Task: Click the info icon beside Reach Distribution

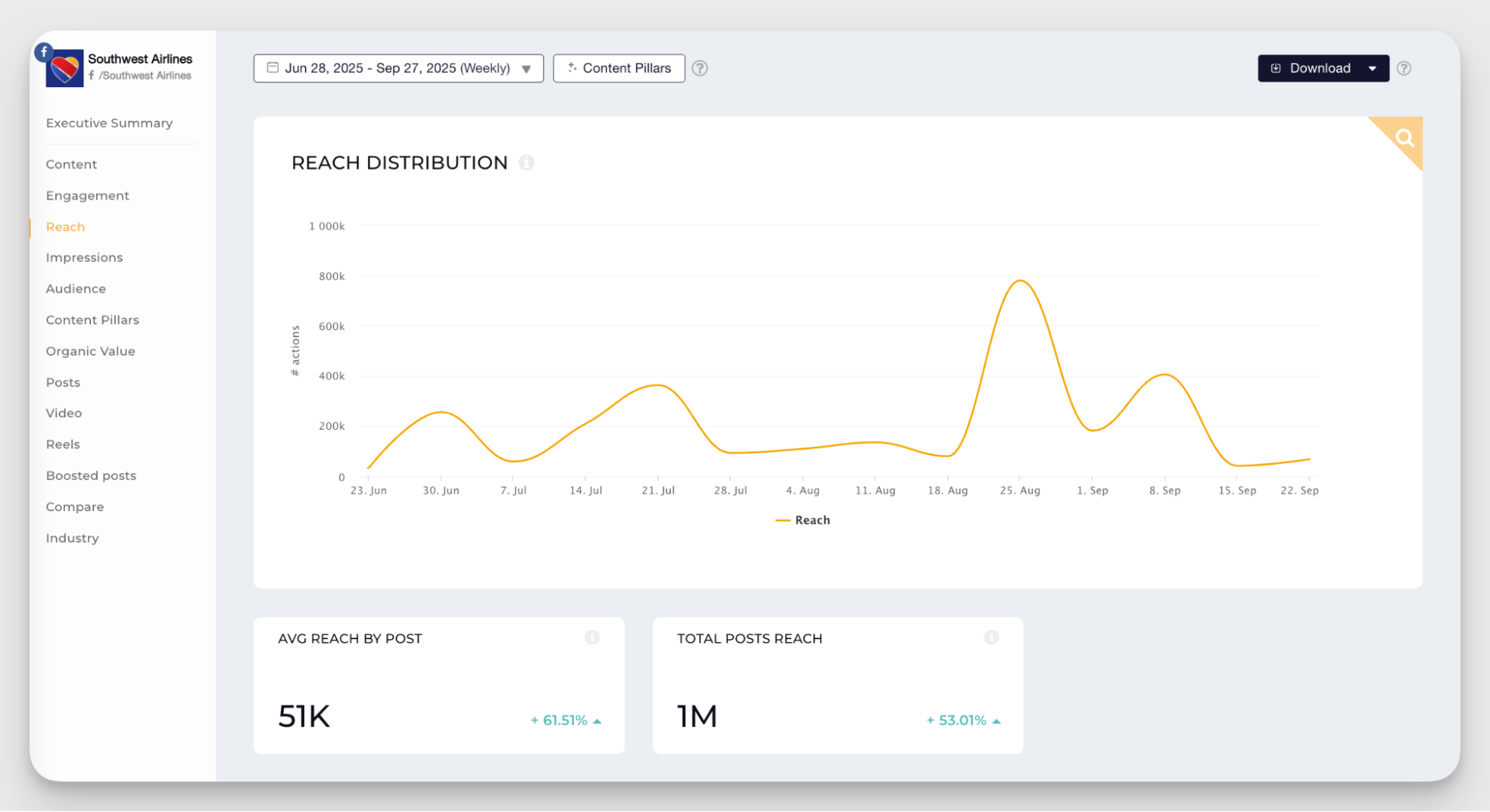Action: [x=527, y=162]
